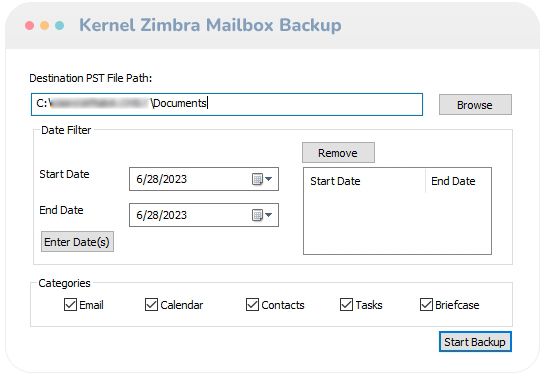This screenshot has width=545, height=380.
Task: Expand the Start Date dropdown arrow
Action: tap(269, 179)
